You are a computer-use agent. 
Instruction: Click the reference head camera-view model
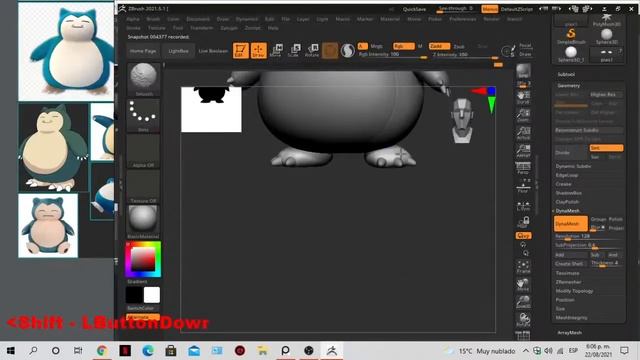click(463, 120)
